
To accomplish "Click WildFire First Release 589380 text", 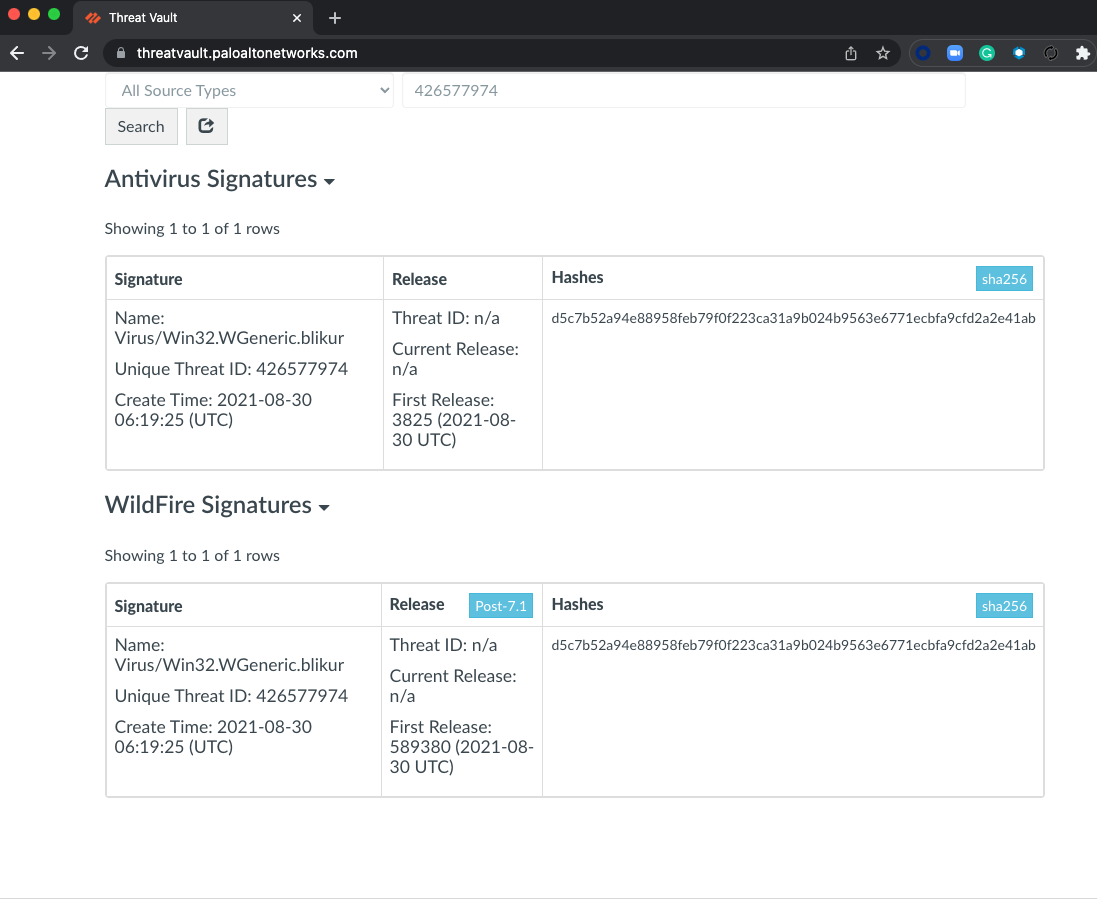I will pyautogui.click(x=461, y=747).
